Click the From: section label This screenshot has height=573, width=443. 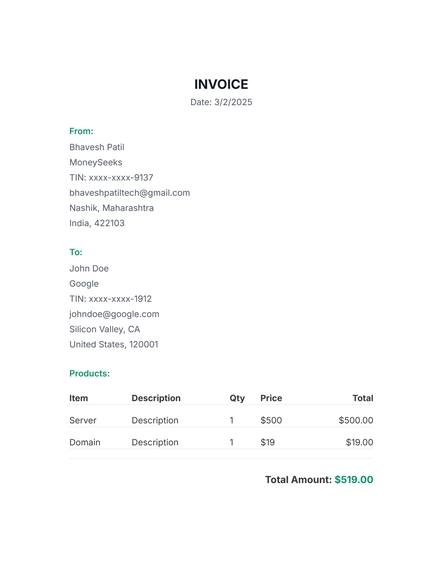81,131
